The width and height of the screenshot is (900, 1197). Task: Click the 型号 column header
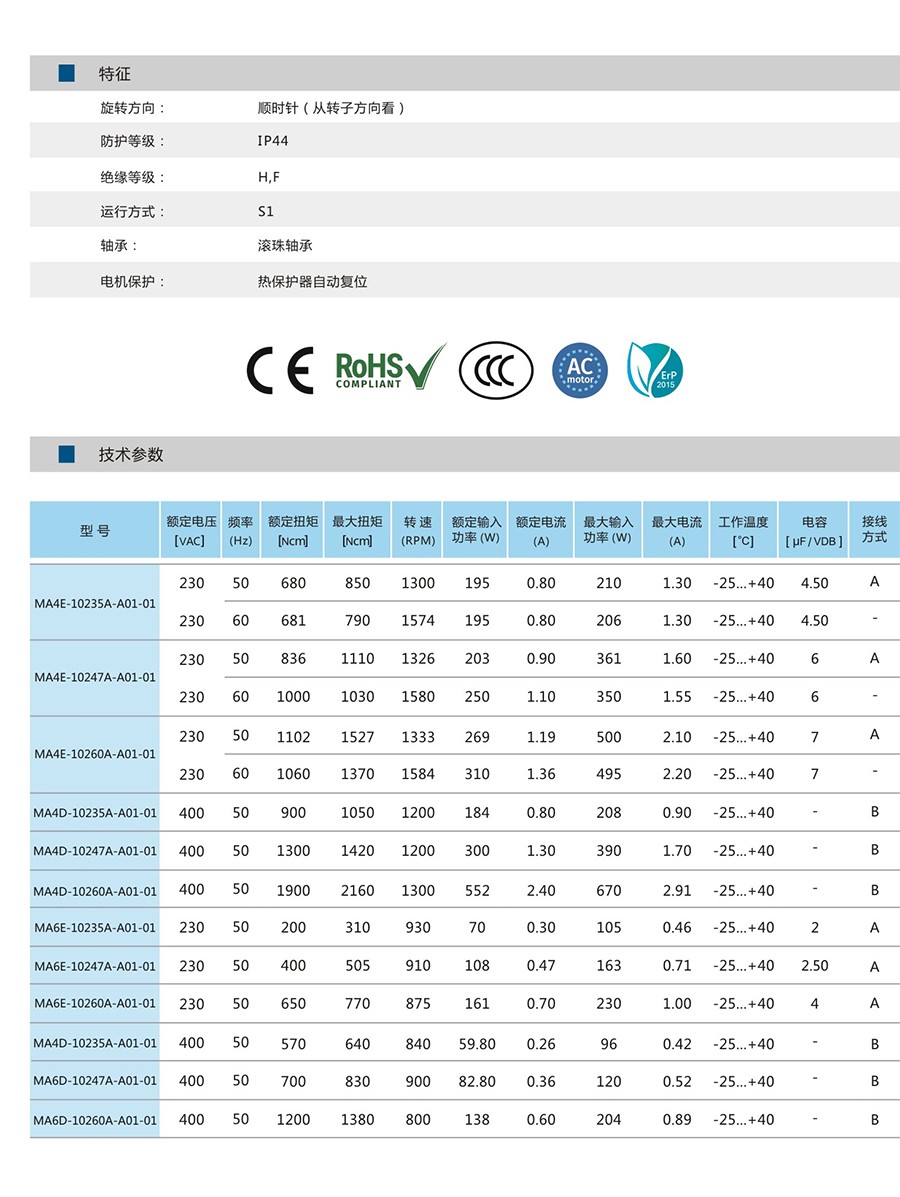point(95,531)
